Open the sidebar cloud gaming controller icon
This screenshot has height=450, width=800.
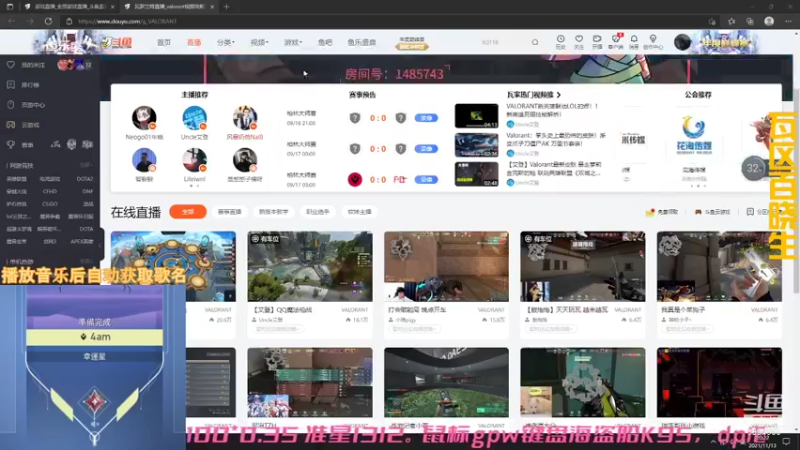11,124
